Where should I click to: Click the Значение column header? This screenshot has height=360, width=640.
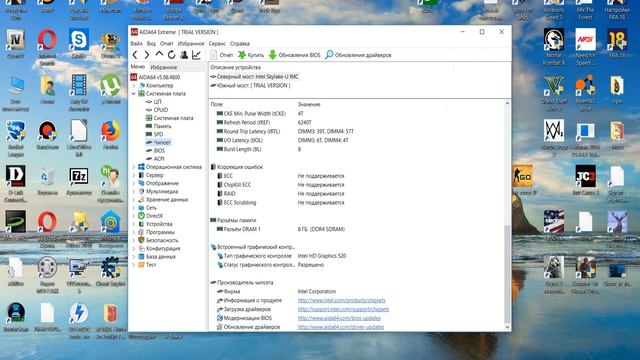pyautogui.click(x=309, y=104)
